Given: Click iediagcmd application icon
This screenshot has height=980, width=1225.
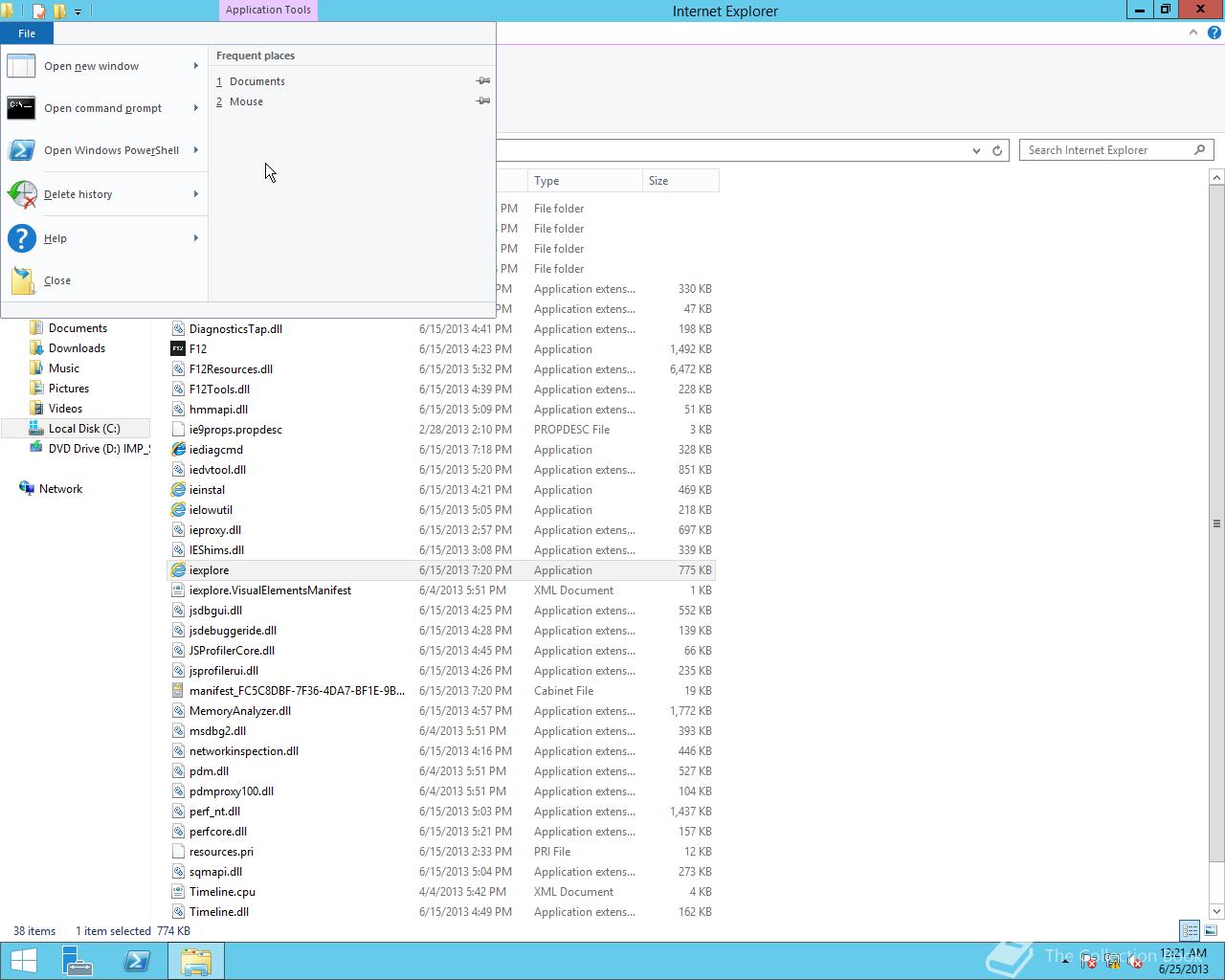Looking at the screenshot, I should pos(178,450).
